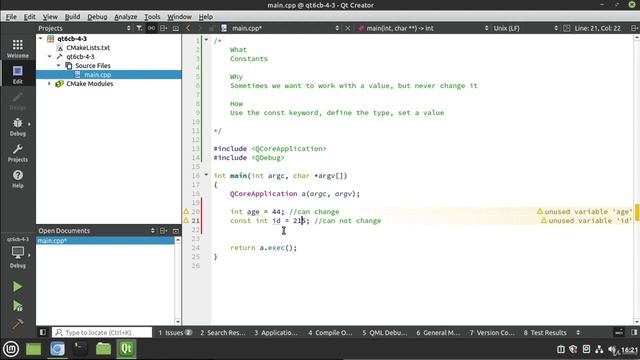Toggle right sidebar visibility
640x360 pixels.
(634, 332)
